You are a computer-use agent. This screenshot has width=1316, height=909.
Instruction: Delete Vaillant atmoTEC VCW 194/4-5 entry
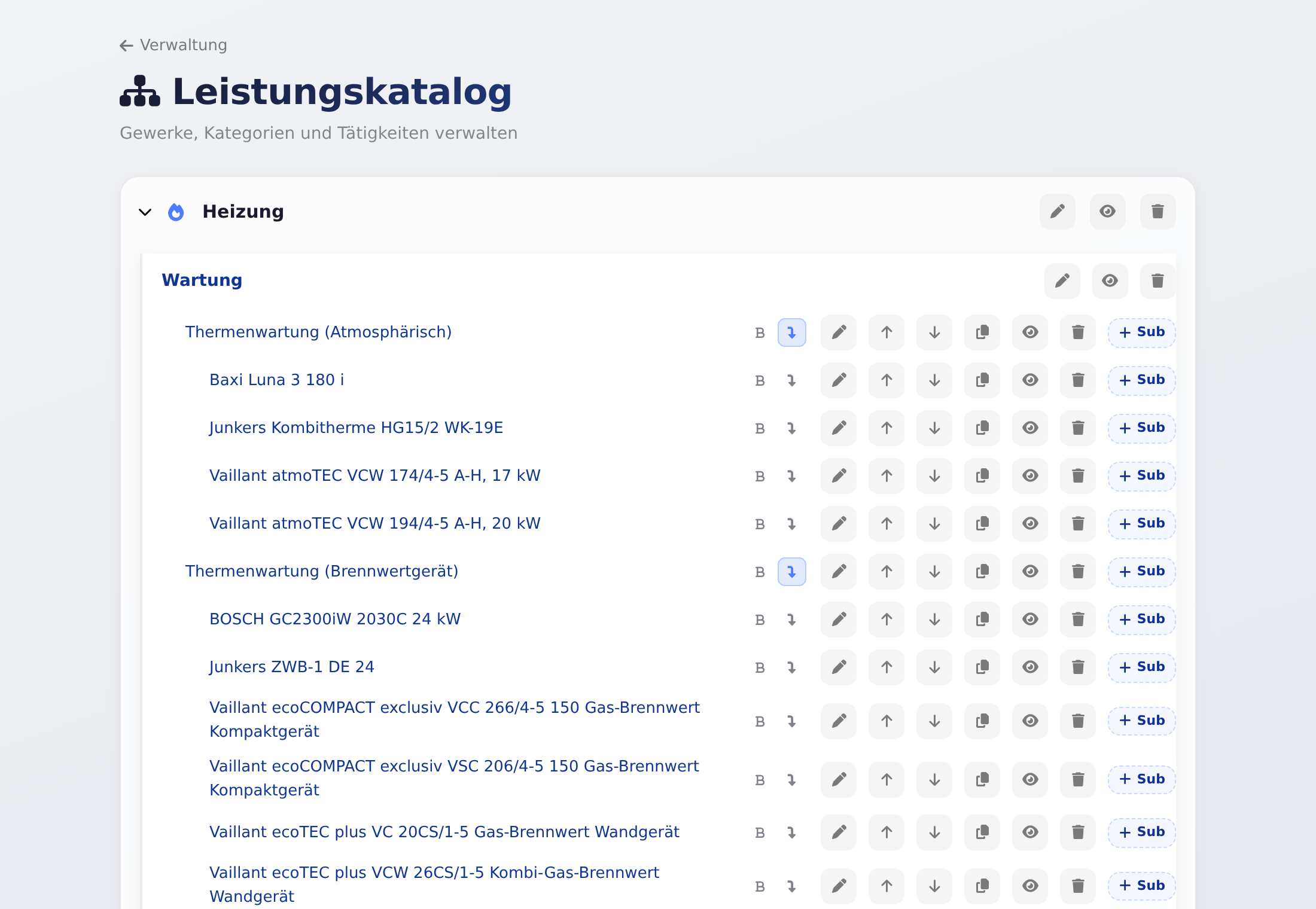(1078, 524)
